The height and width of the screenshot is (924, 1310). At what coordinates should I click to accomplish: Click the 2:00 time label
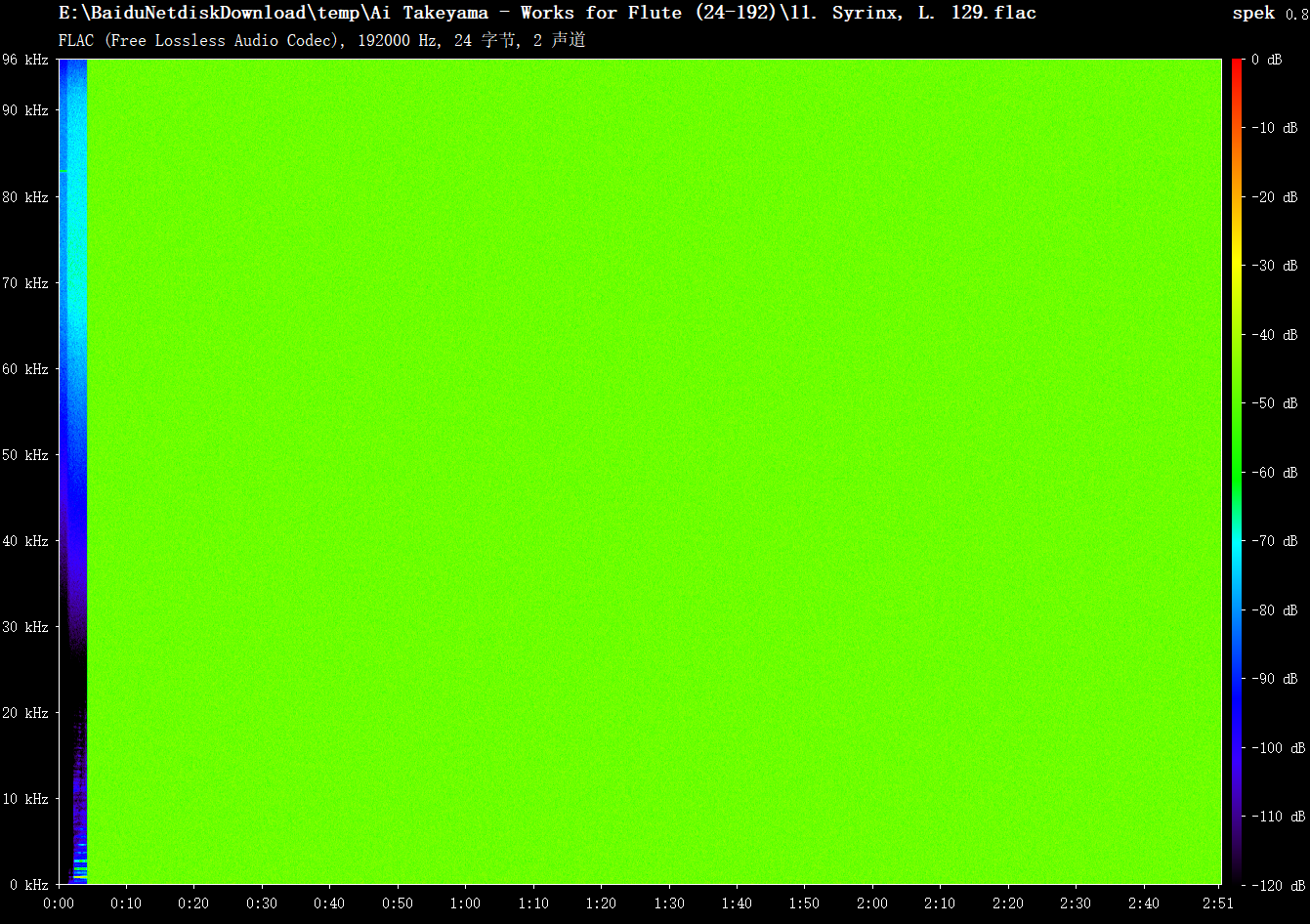[872, 903]
